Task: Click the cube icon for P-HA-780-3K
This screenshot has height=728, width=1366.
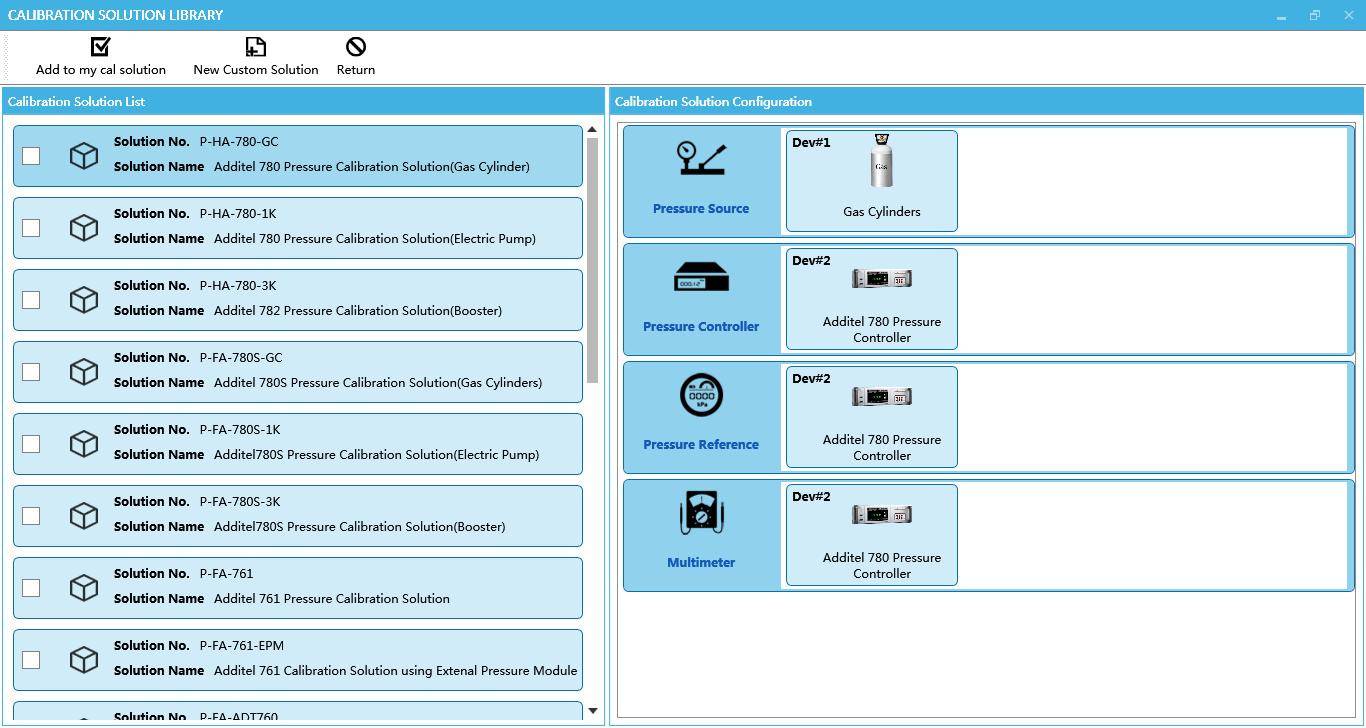Action: 84,300
